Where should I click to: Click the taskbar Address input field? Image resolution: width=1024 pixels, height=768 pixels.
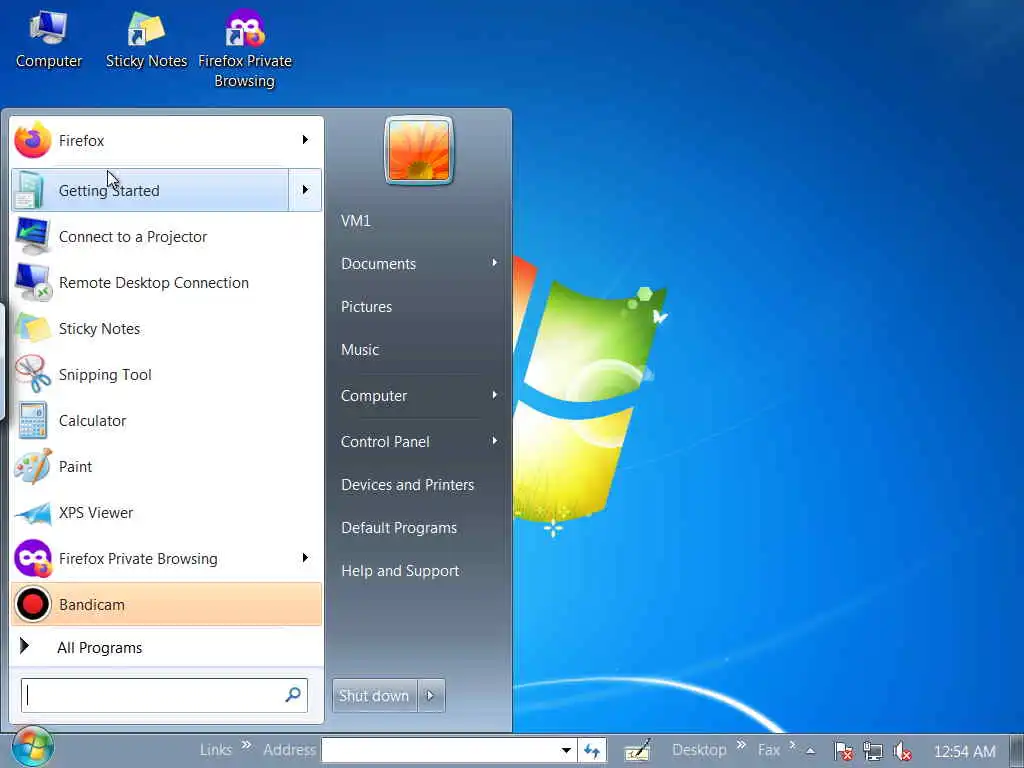point(440,750)
